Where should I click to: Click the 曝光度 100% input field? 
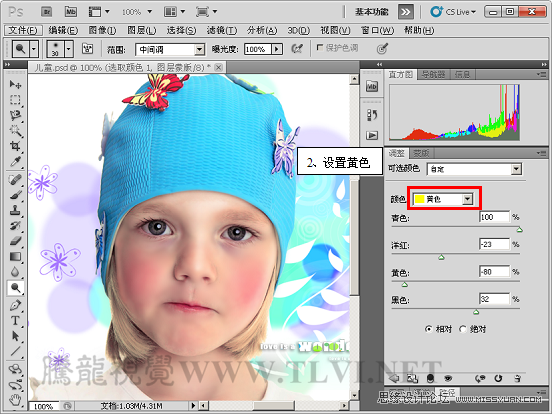click(258, 49)
